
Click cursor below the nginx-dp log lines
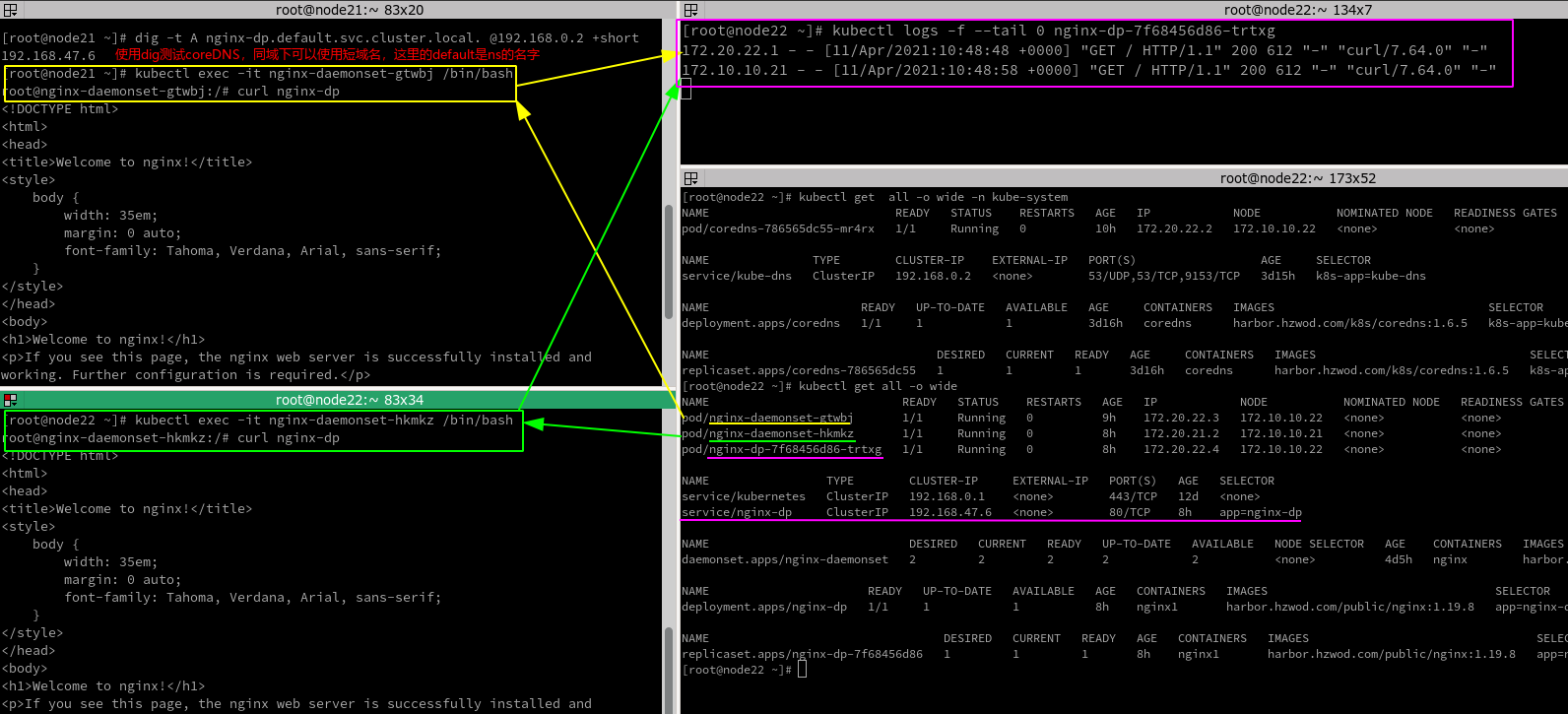pyautogui.click(x=686, y=90)
